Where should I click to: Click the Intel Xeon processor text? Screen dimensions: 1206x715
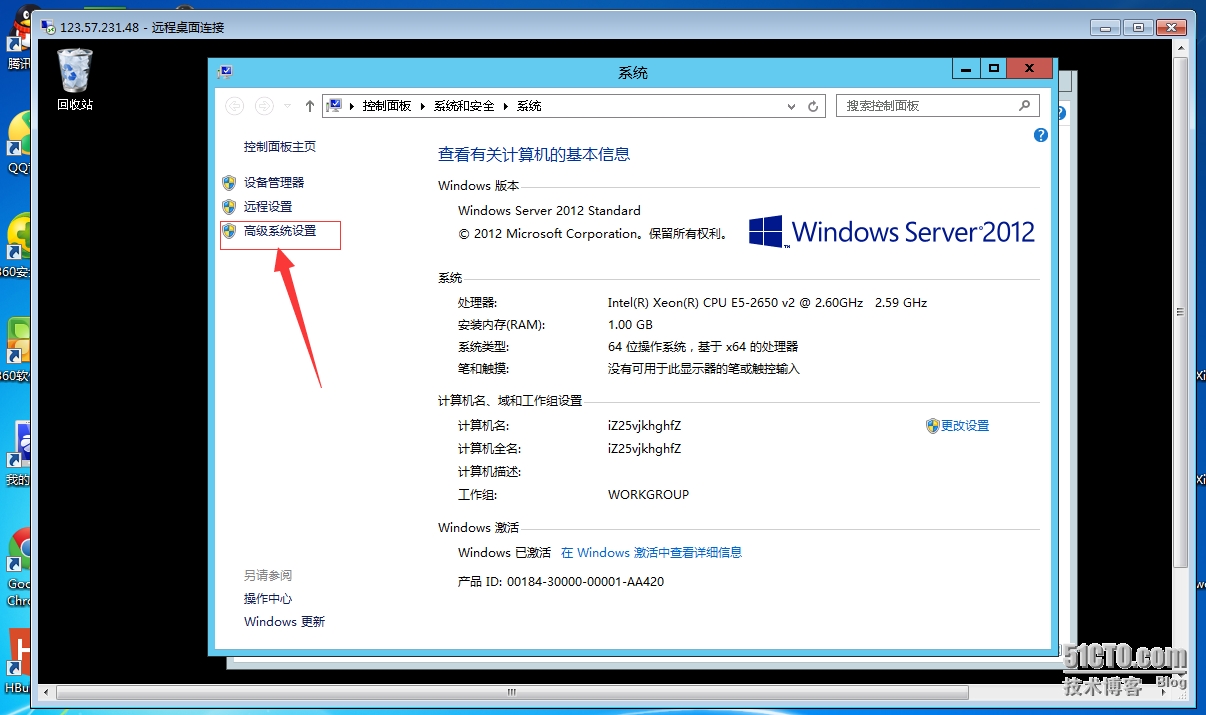(767, 302)
